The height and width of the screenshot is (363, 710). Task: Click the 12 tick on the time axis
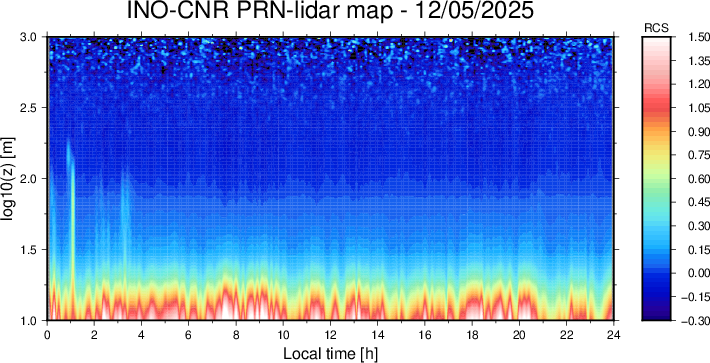coord(330,335)
